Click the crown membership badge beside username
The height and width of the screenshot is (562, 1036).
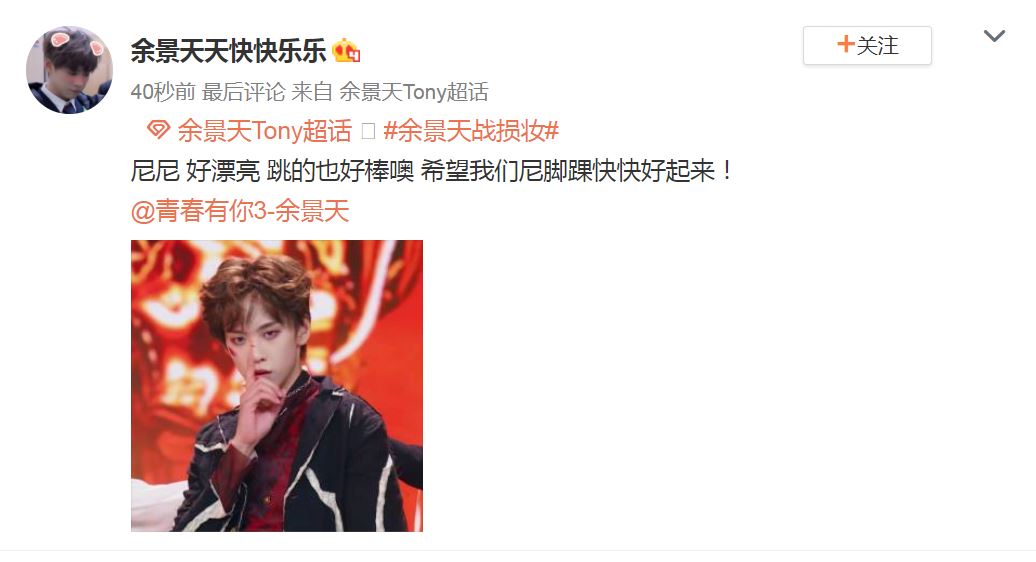346,51
